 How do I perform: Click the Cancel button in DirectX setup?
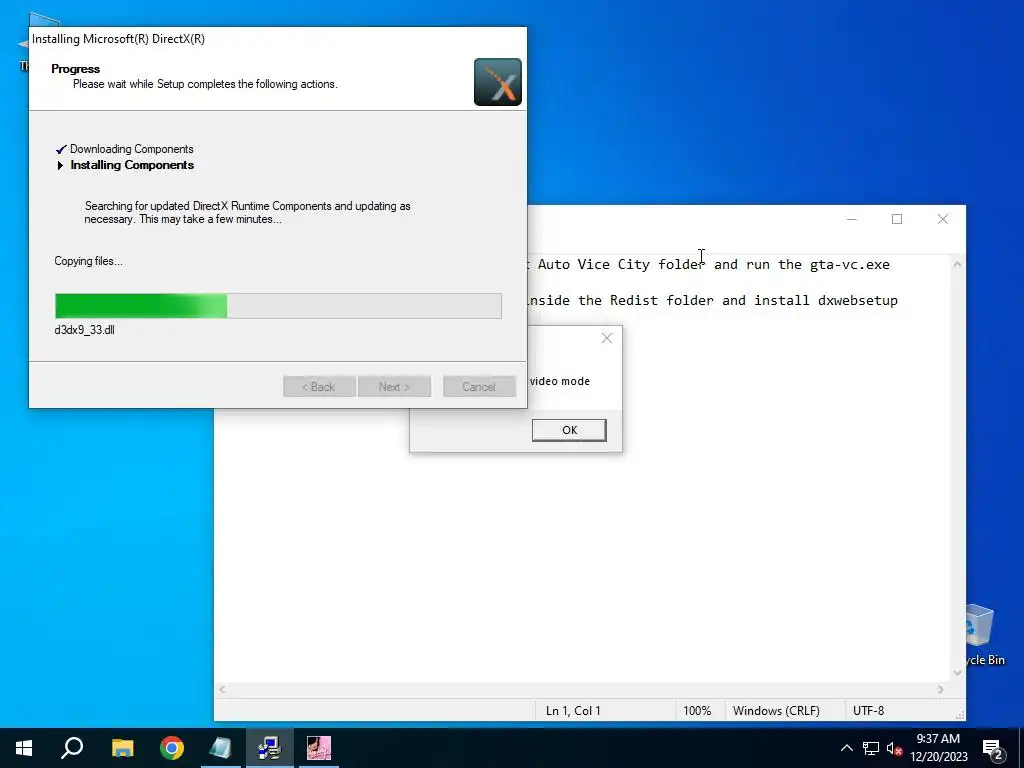pyautogui.click(x=479, y=387)
